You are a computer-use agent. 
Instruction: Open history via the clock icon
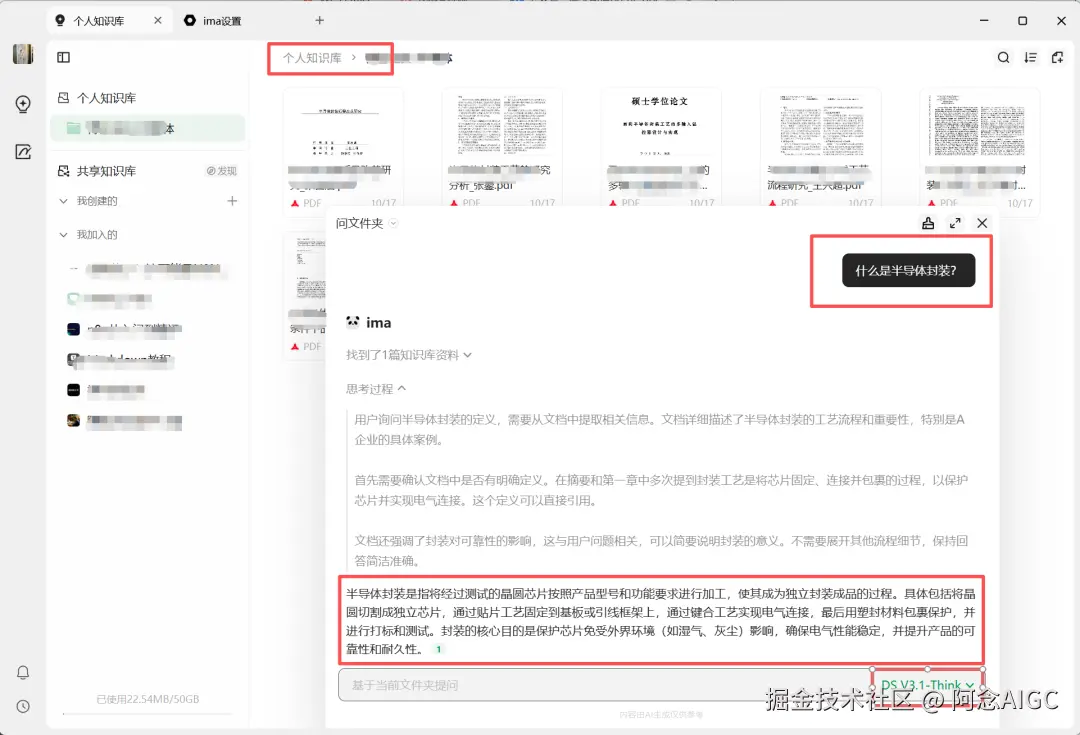tap(23, 706)
